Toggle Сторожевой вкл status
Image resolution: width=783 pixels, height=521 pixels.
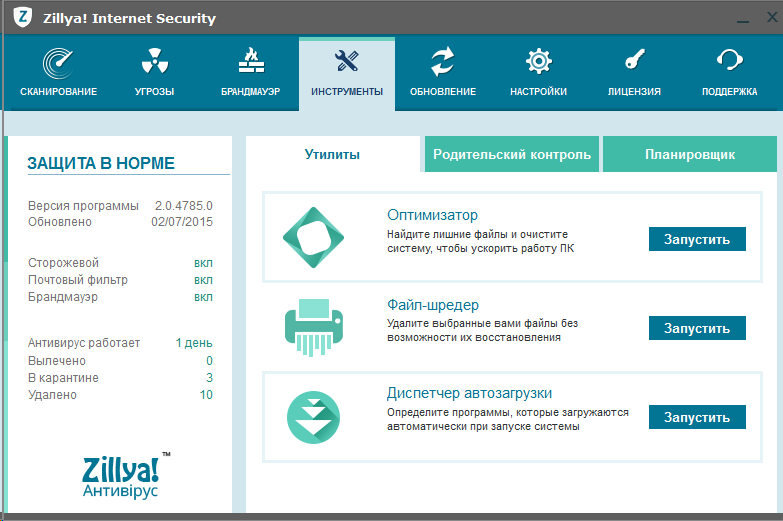coord(203,263)
